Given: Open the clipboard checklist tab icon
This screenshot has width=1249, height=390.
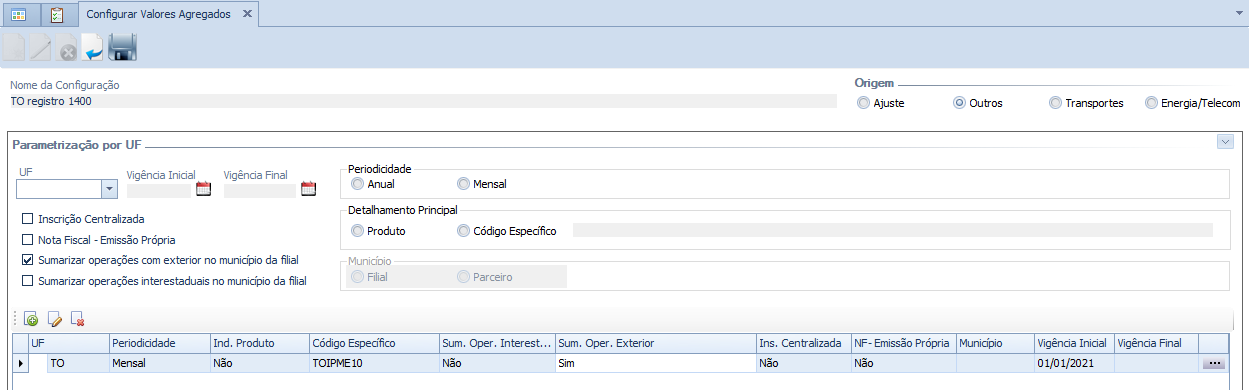Looking at the screenshot, I should click(x=57, y=14).
